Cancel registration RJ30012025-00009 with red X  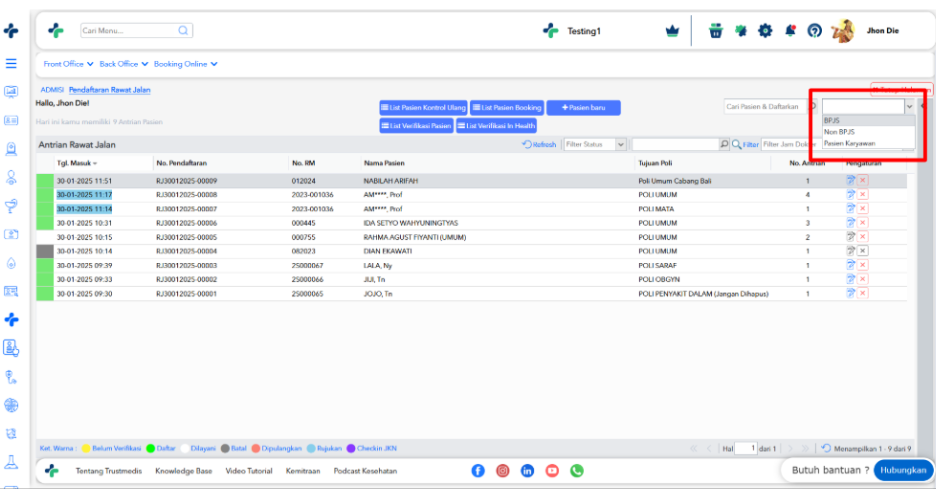[863, 180]
